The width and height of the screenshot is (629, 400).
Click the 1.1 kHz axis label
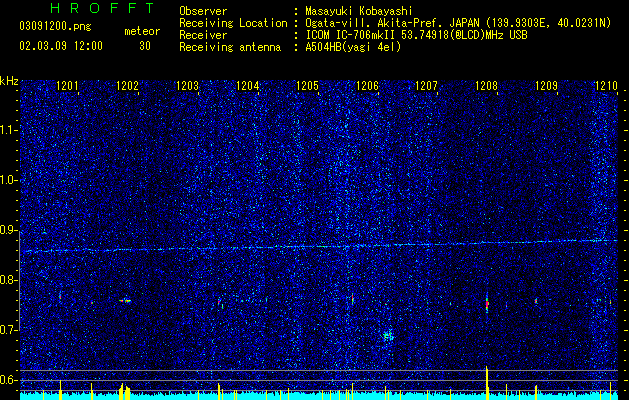9,130
